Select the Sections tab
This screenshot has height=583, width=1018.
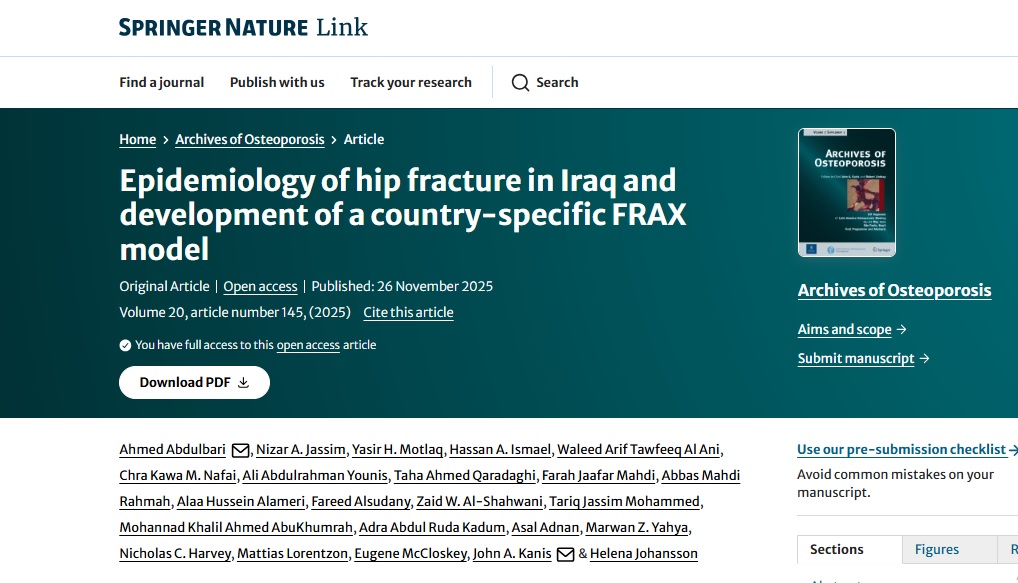836,549
